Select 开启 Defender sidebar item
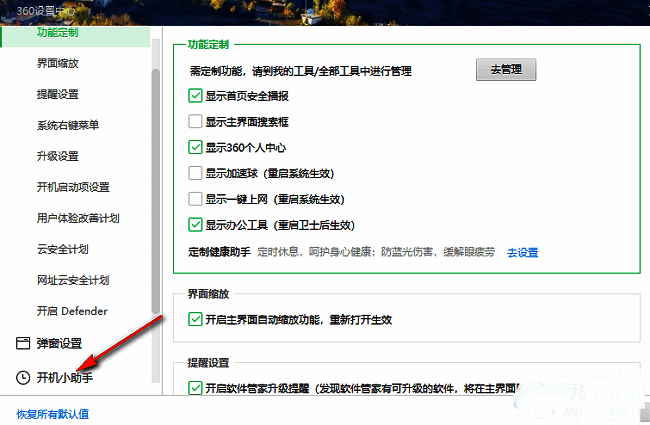 [x=71, y=311]
